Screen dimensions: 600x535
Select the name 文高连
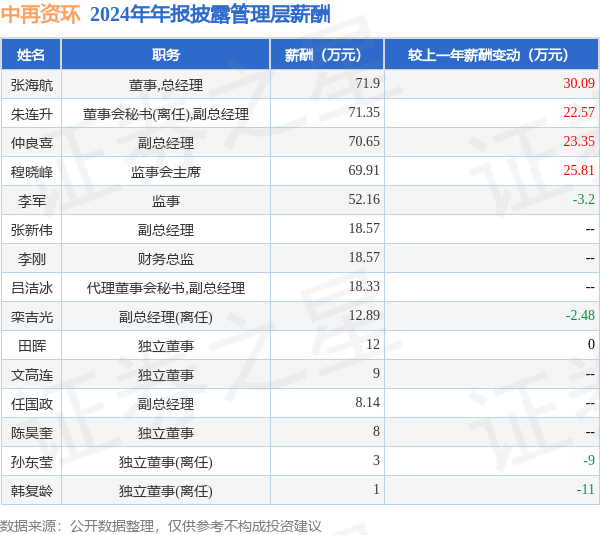(32, 375)
